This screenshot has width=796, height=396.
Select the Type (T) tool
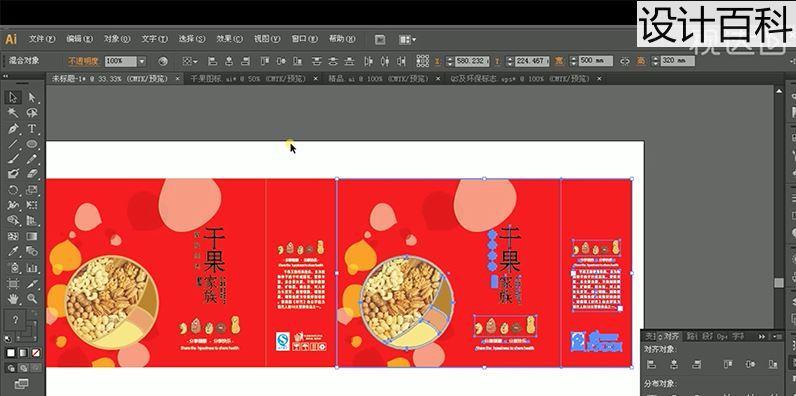point(32,128)
